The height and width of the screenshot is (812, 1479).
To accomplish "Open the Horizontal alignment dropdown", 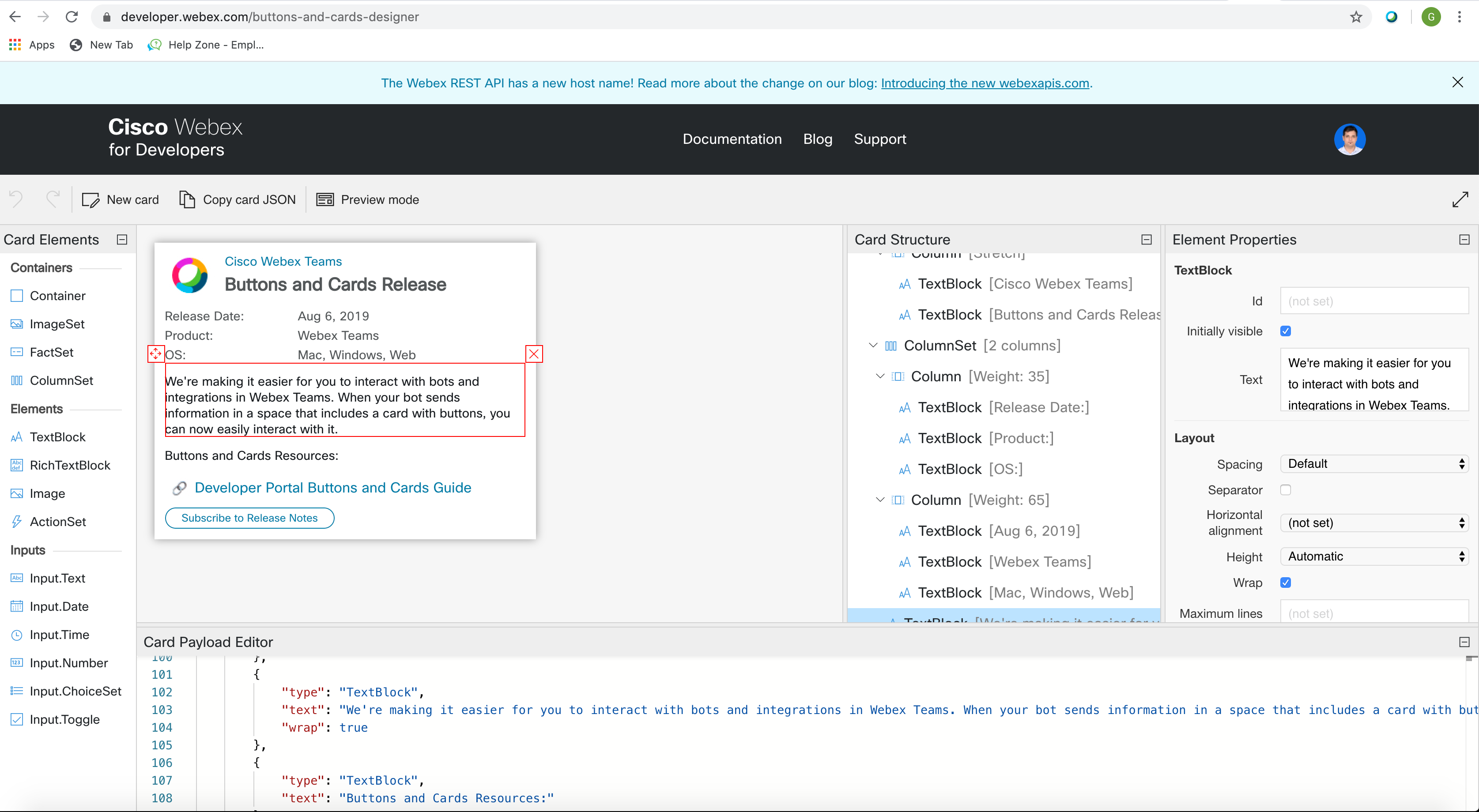I will tap(1374, 523).
